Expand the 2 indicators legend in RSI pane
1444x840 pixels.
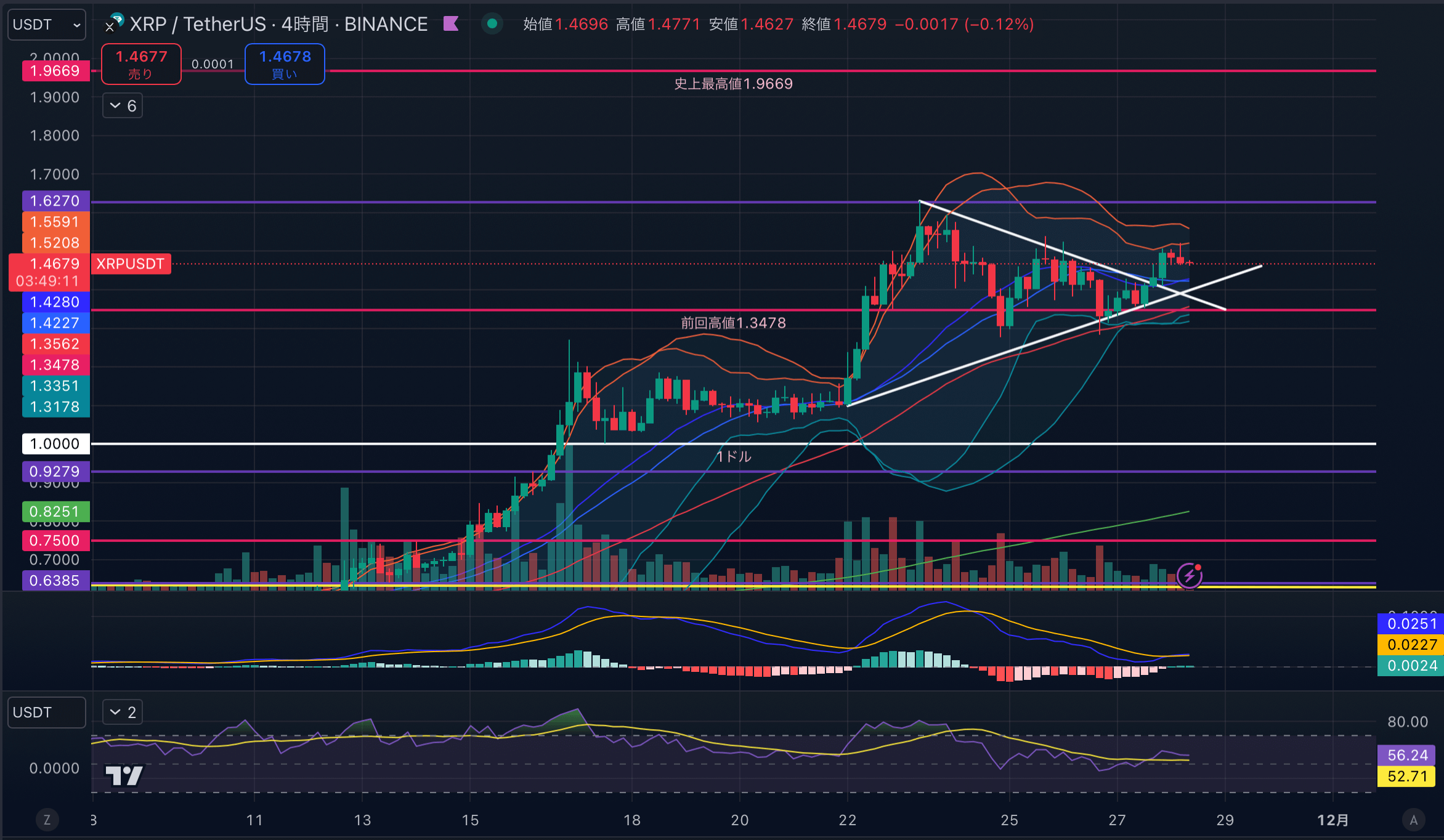(x=123, y=713)
